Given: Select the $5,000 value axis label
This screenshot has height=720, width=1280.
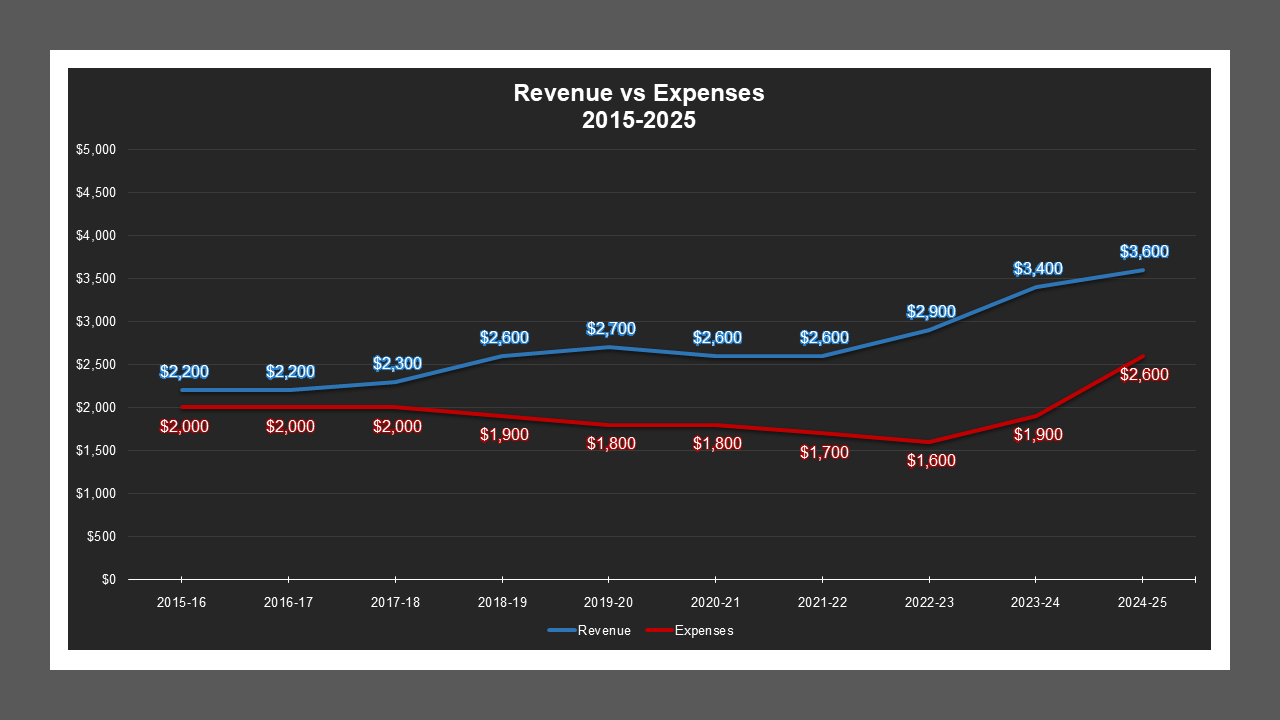Looking at the screenshot, I should (x=98, y=148).
